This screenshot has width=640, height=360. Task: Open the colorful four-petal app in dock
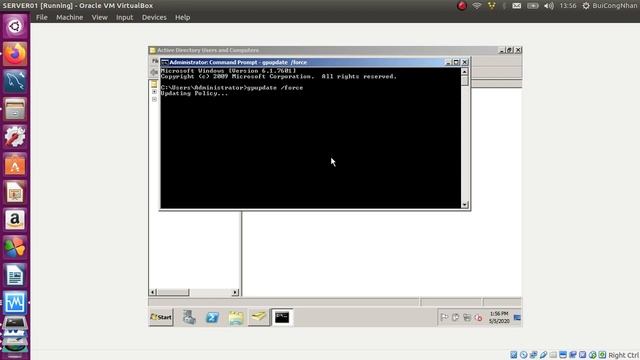coord(15,247)
